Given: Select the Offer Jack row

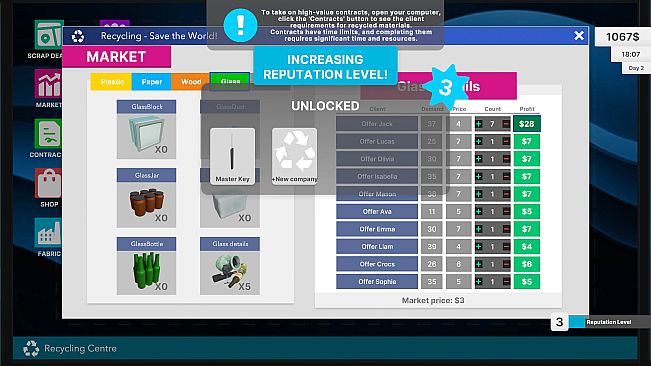Looking at the screenshot, I should coord(377,124).
